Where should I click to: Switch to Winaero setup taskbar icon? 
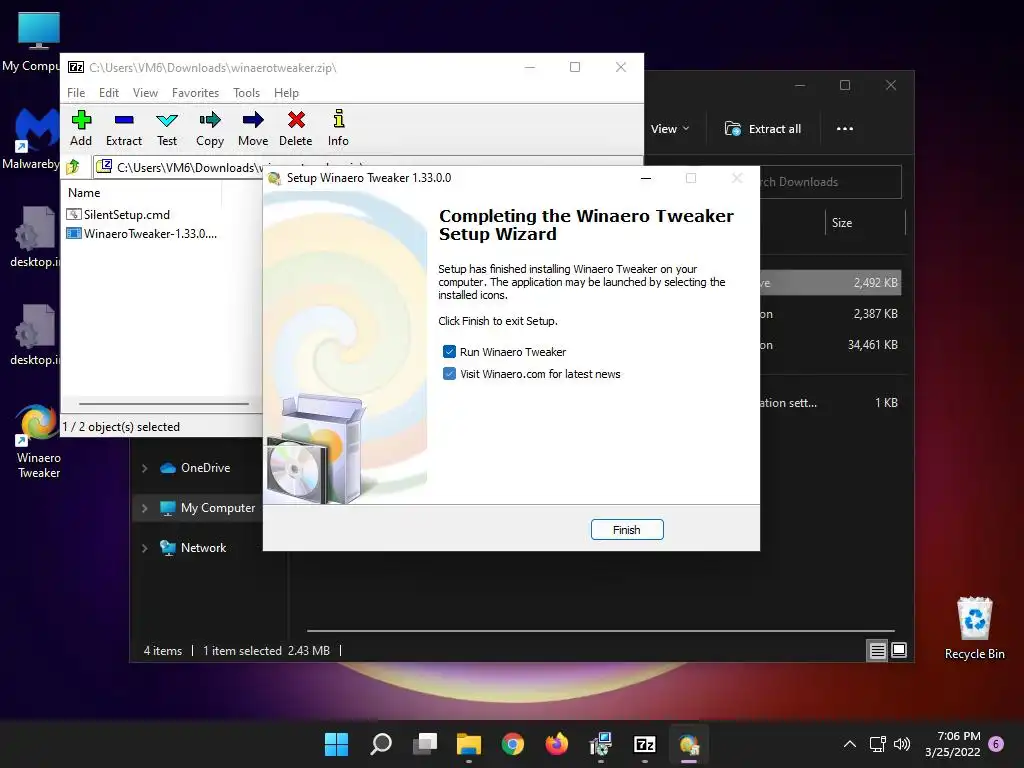pos(689,744)
